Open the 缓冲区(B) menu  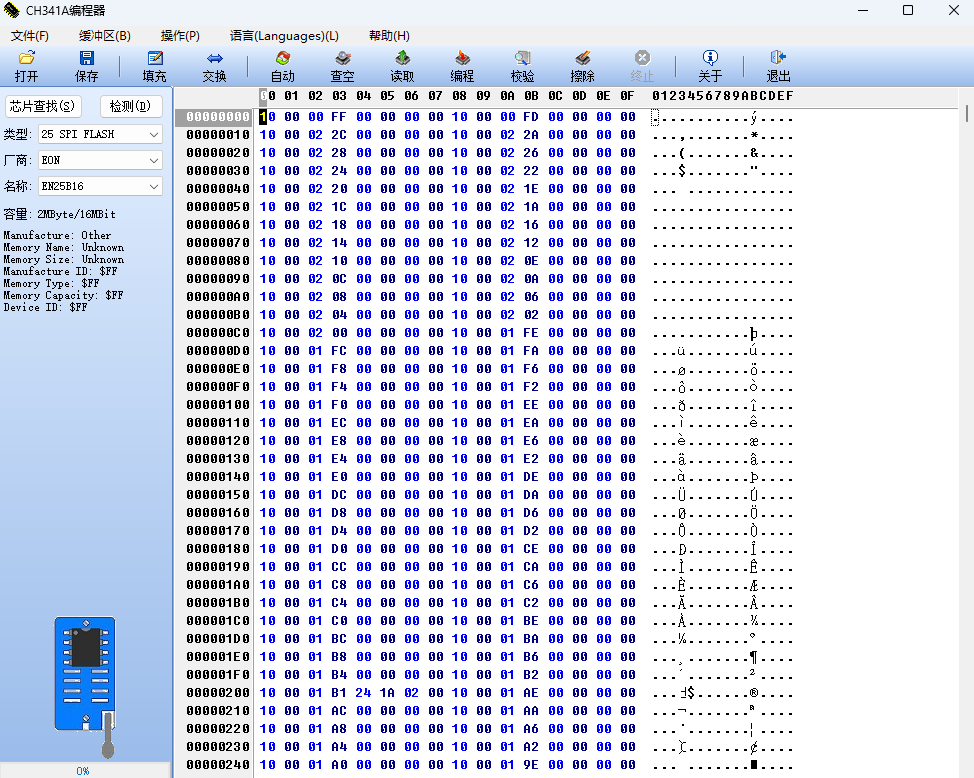[x=104, y=35]
